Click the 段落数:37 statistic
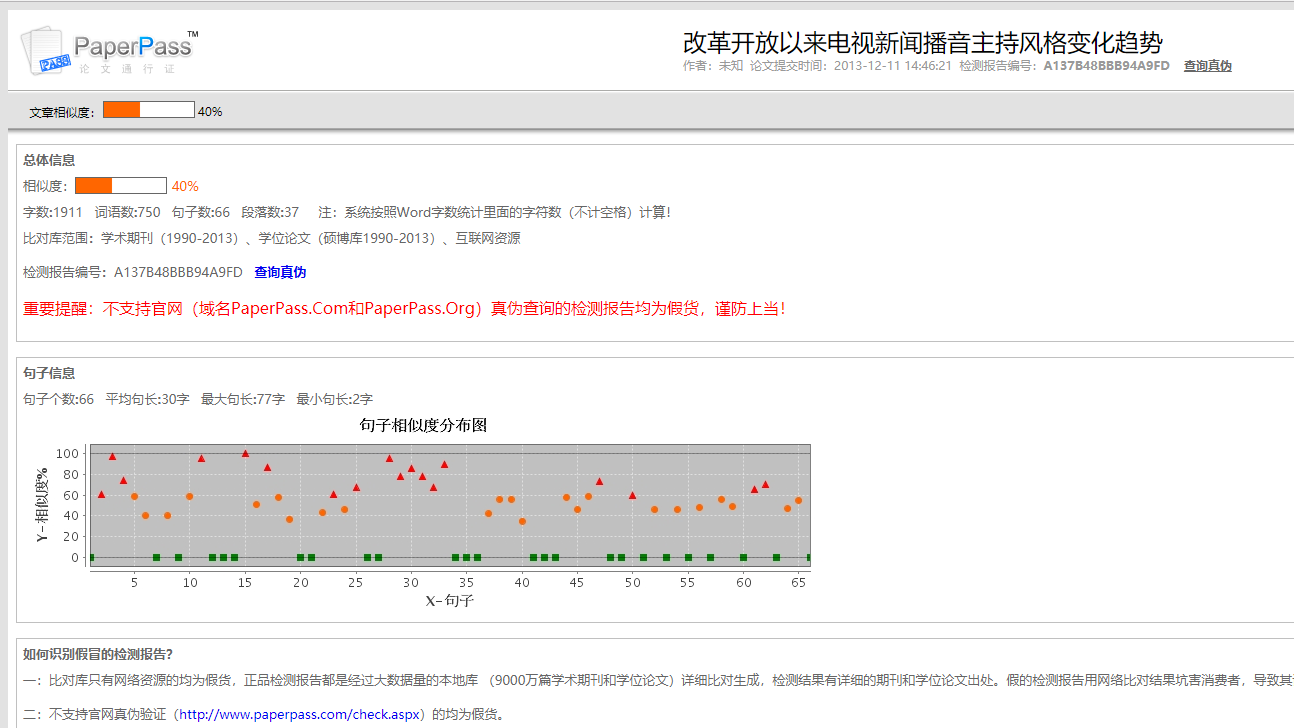Screen dimensions: 1294x728 270,212
